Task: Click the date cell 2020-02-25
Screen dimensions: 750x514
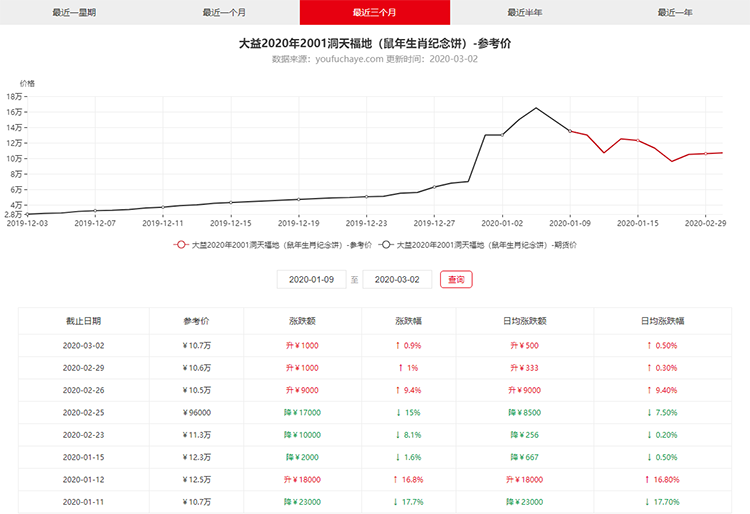Action: (83, 412)
